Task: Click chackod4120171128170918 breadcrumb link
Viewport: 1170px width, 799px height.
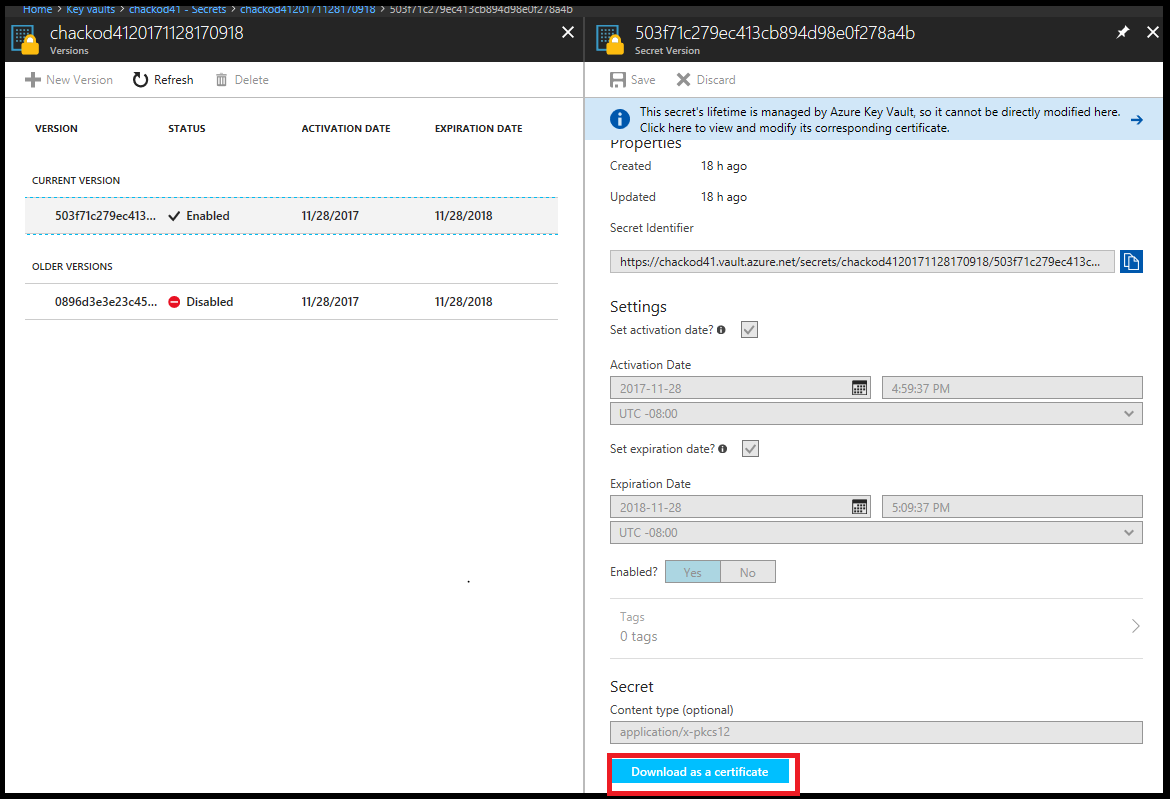Action: click(x=307, y=9)
